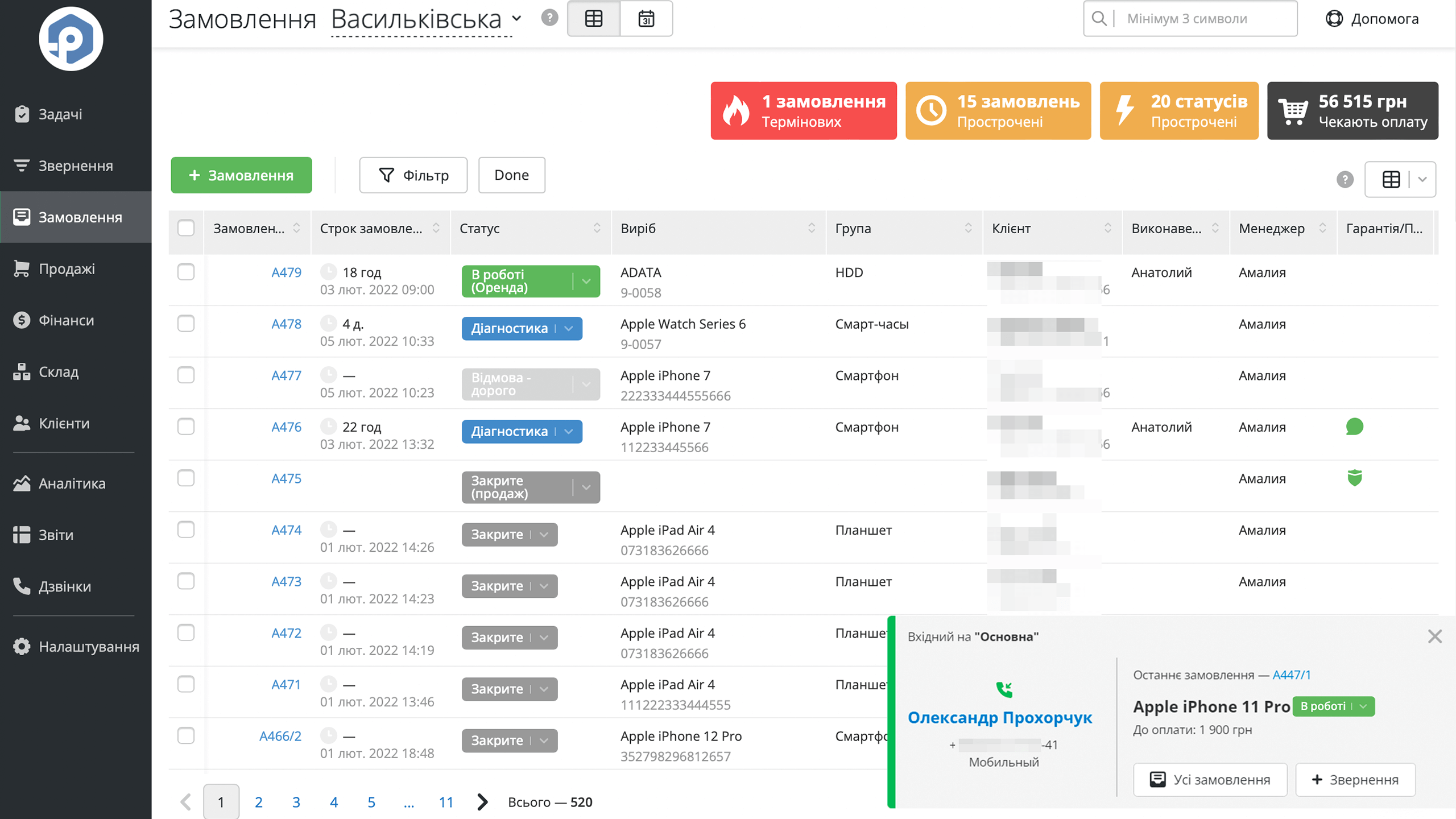The height and width of the screenshot is (819, 1456).
Task: Click clock icon in row A478
Action: 328,324
